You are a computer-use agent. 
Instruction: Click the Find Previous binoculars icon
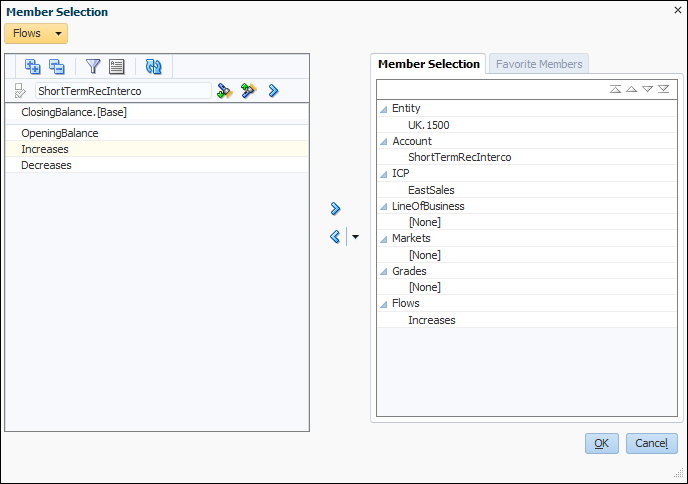225,91
